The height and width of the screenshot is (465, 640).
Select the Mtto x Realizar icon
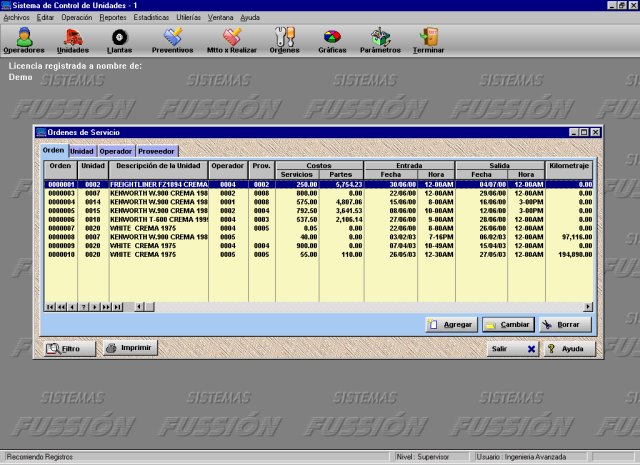point(230,39)
